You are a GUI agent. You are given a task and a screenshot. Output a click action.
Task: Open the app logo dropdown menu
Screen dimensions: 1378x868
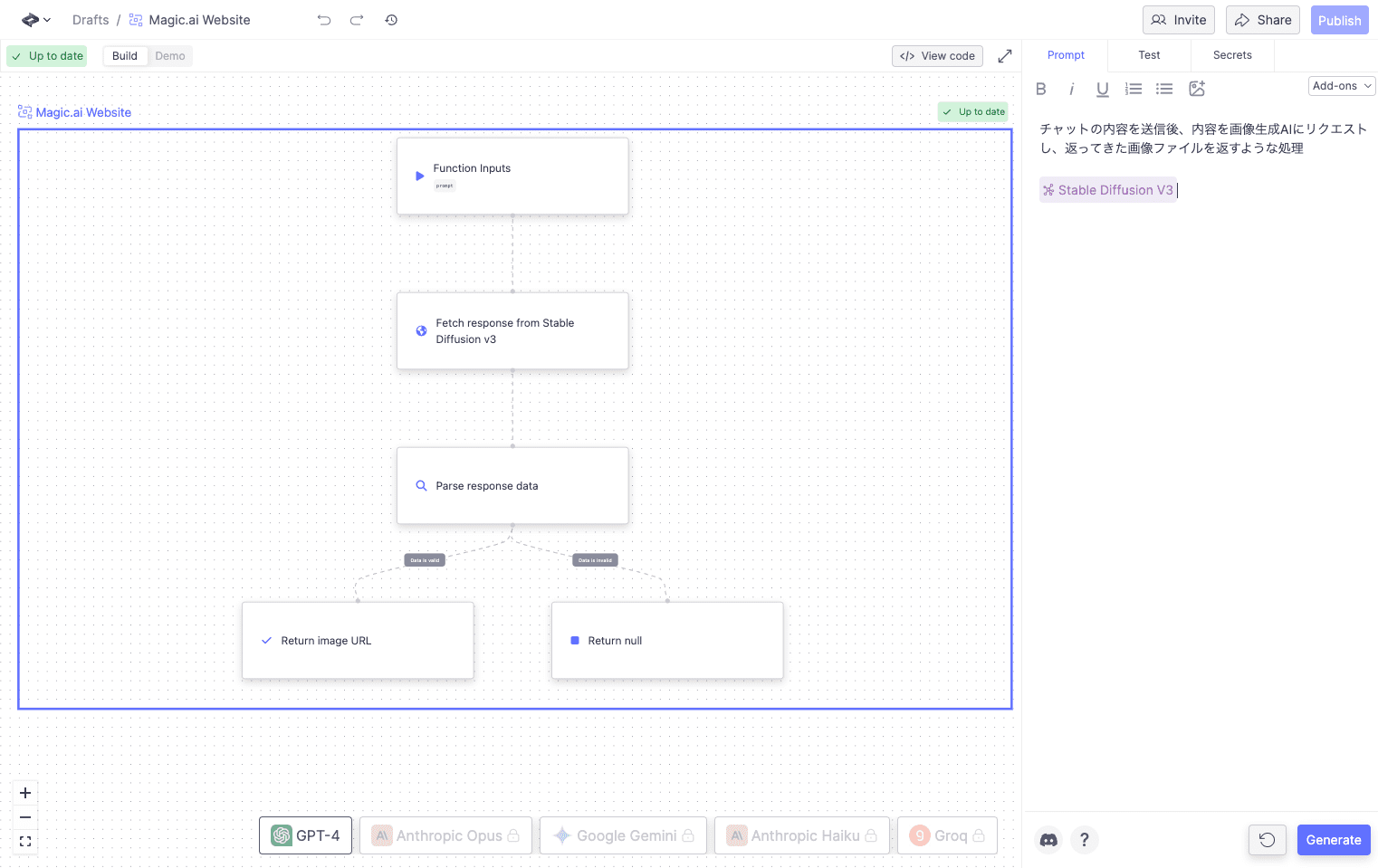tap(36, 20)
